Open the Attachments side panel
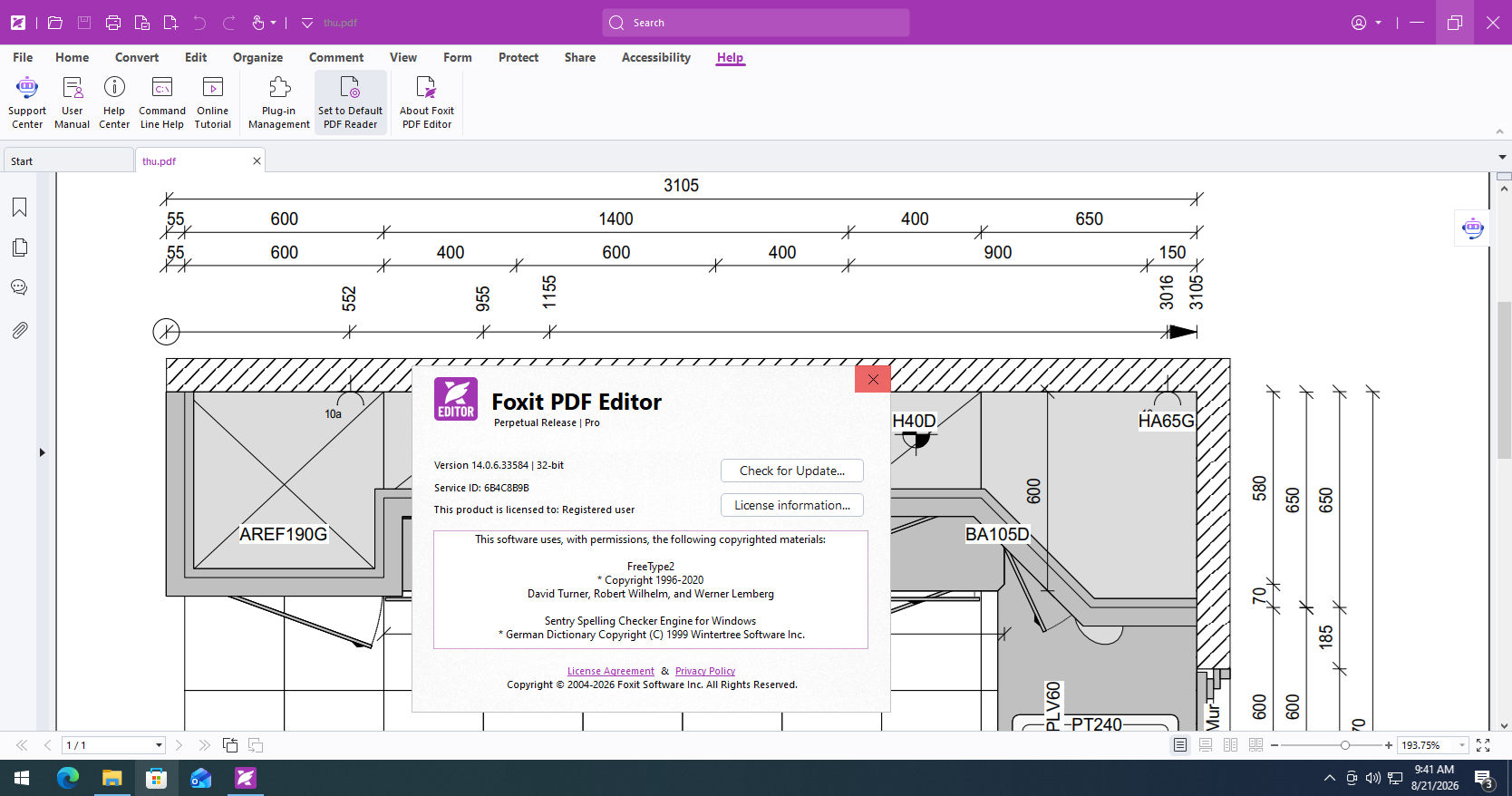1512x796 pixels. tap(19, 330)
